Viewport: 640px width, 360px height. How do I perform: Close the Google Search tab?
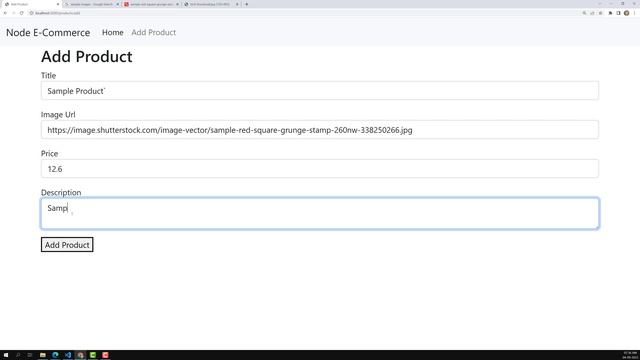point(118,4)
